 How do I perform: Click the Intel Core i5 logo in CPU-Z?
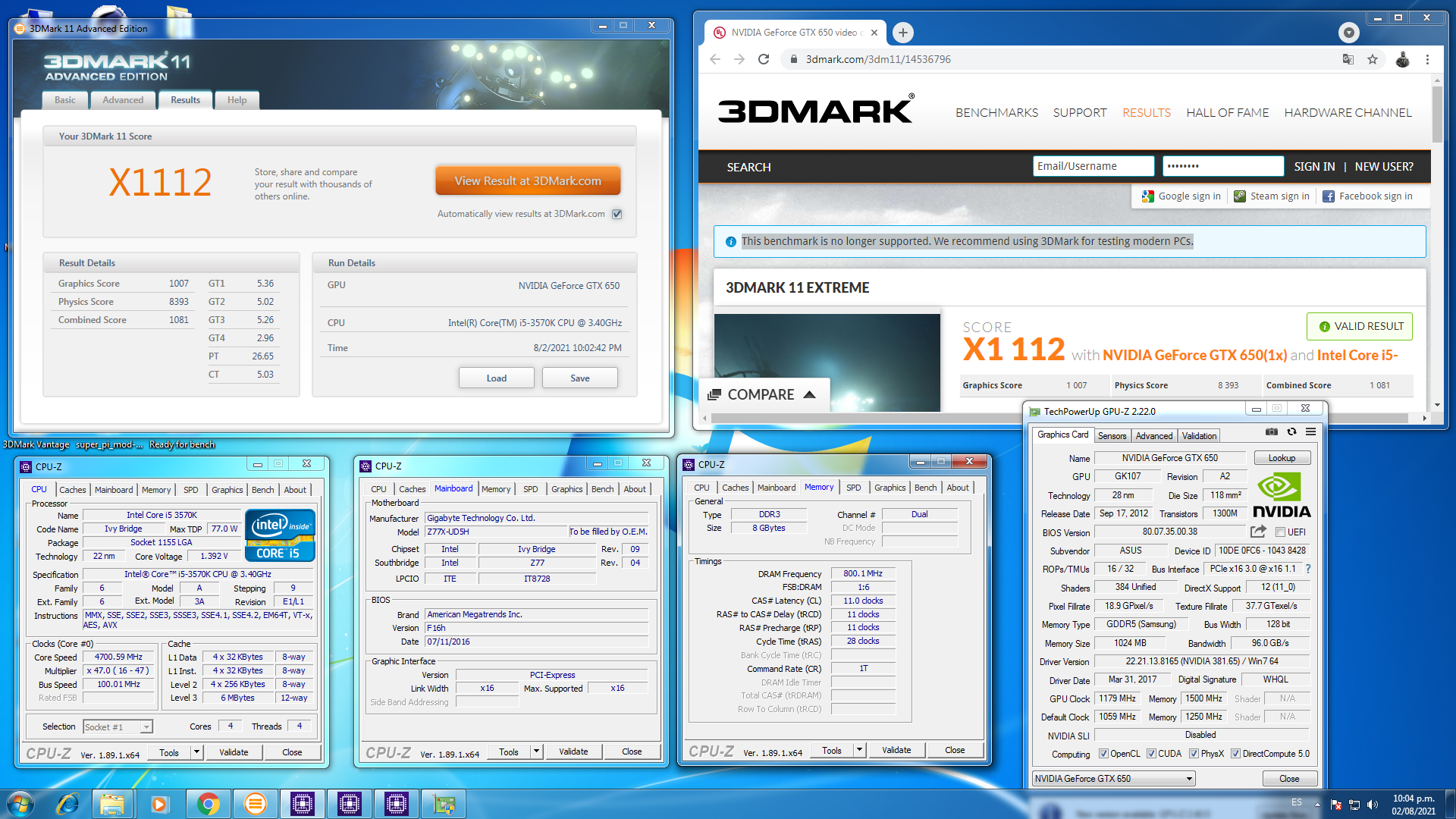[280, 535]
